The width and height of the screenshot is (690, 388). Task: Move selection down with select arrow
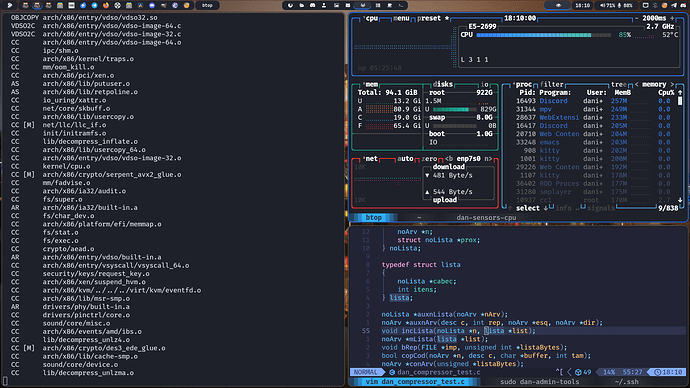pos(546,208)
